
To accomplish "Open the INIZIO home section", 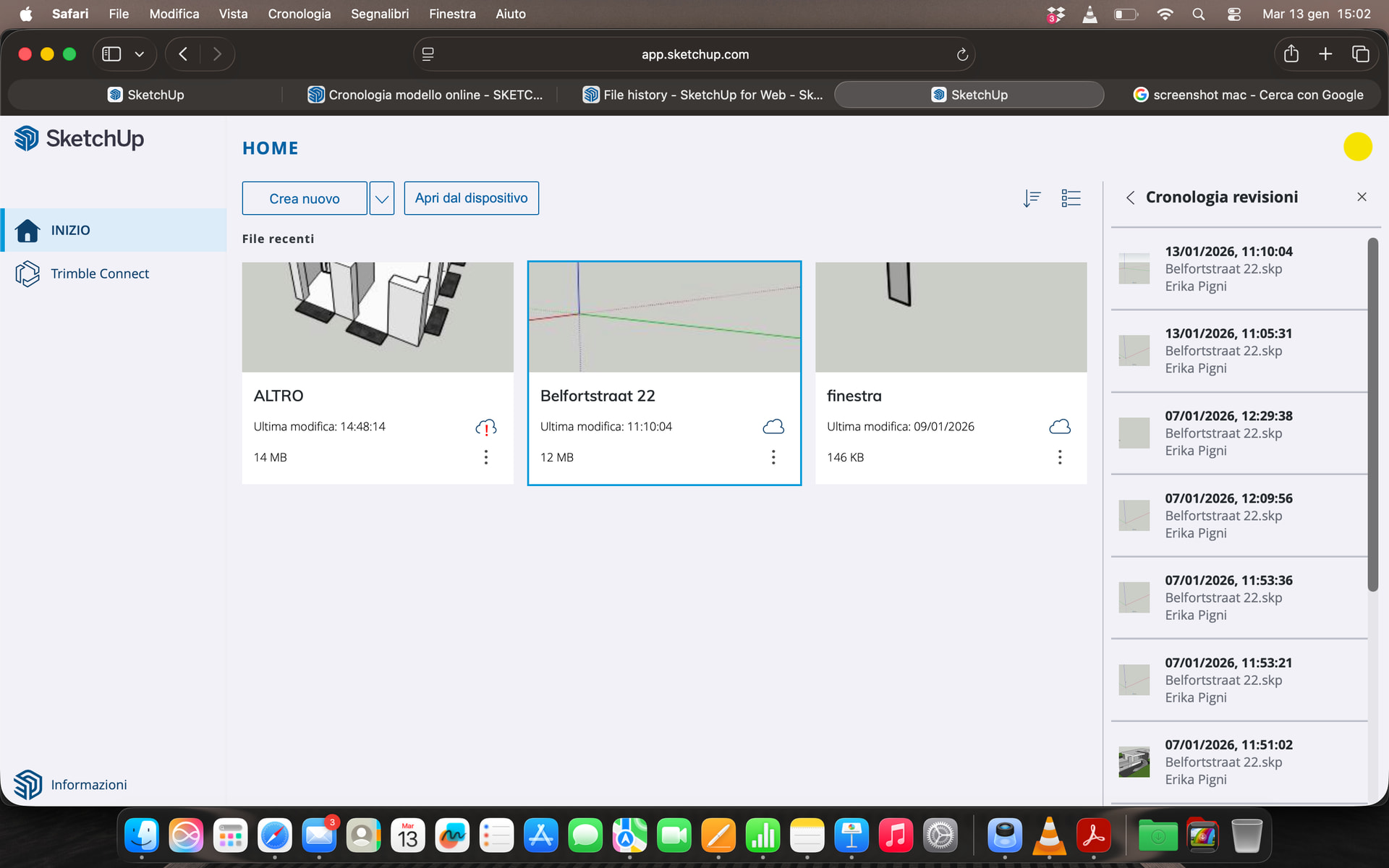I will (x=70, y=230).
